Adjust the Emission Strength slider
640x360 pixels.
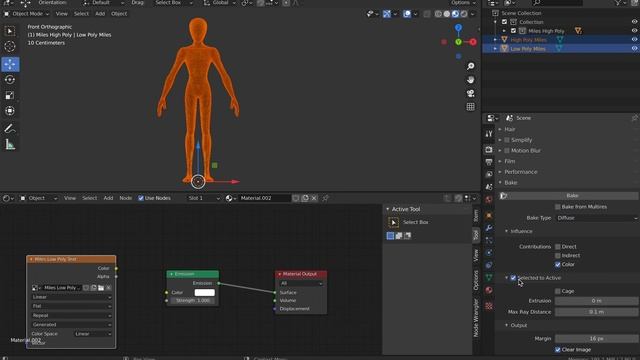(193, 301)
